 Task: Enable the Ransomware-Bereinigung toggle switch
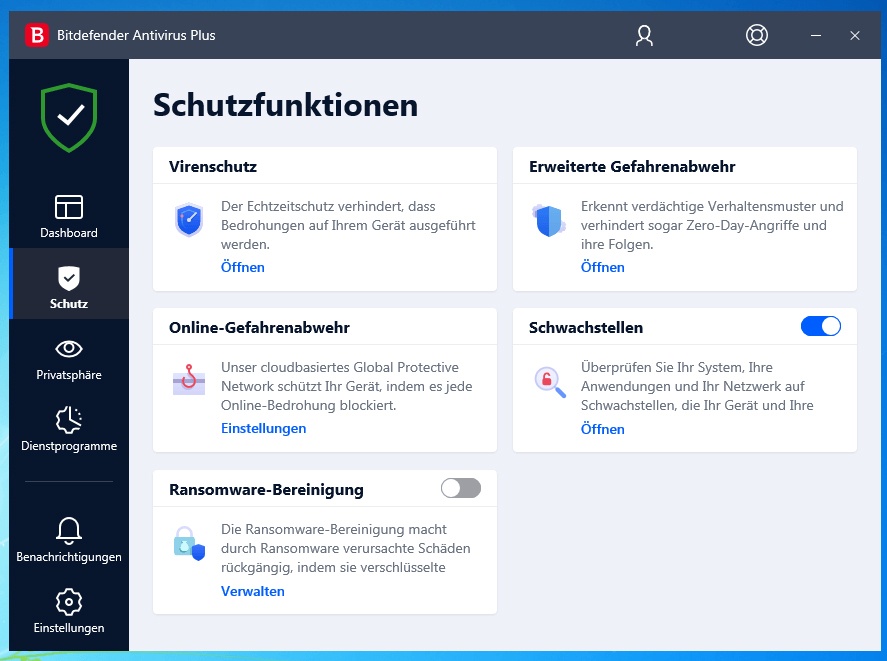[461, 488]
